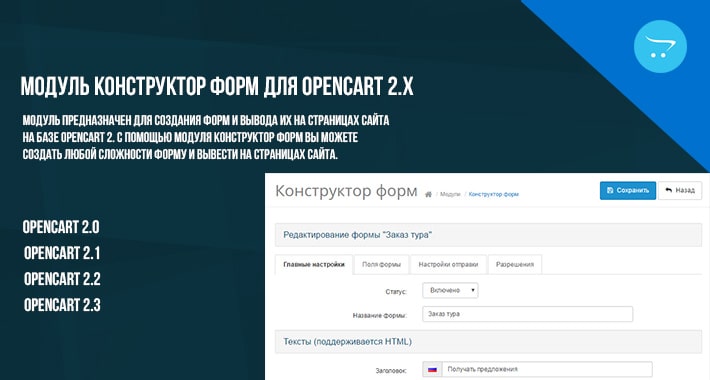This screenshot has height=380, width=710.
Task: Open the Модули breadcrumb link
Action: coord(450,194)
